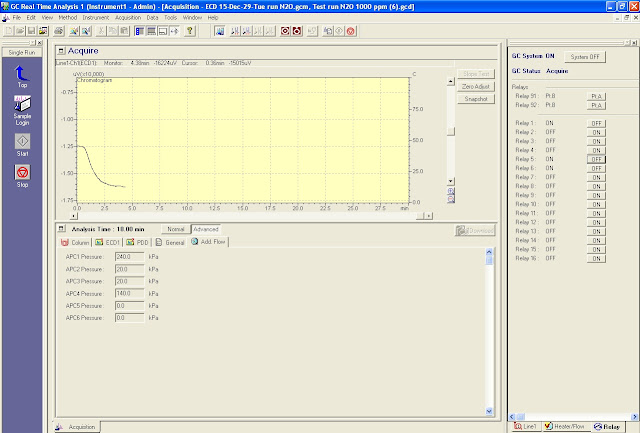640x433 pixels.
Task: Turn Relay 2 ON
Action: click(x=596, y=132)
